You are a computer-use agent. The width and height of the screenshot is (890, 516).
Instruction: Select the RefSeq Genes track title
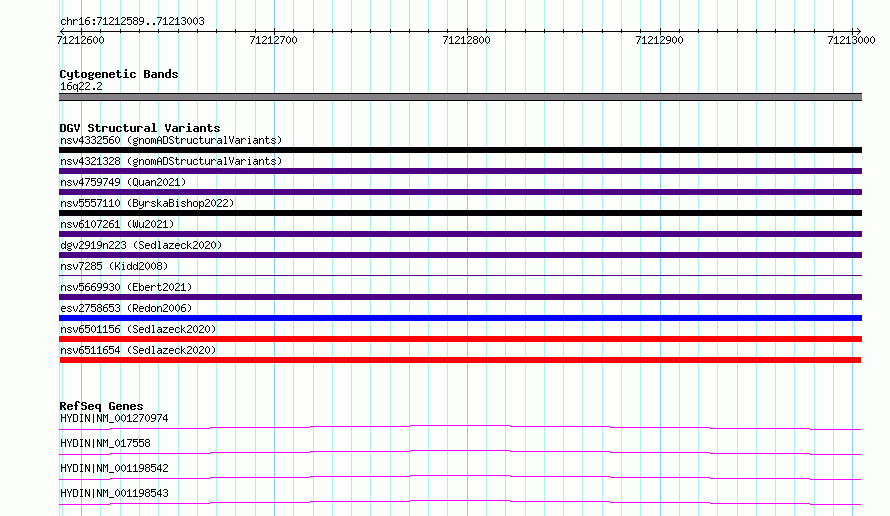click(x=101, y=406)
